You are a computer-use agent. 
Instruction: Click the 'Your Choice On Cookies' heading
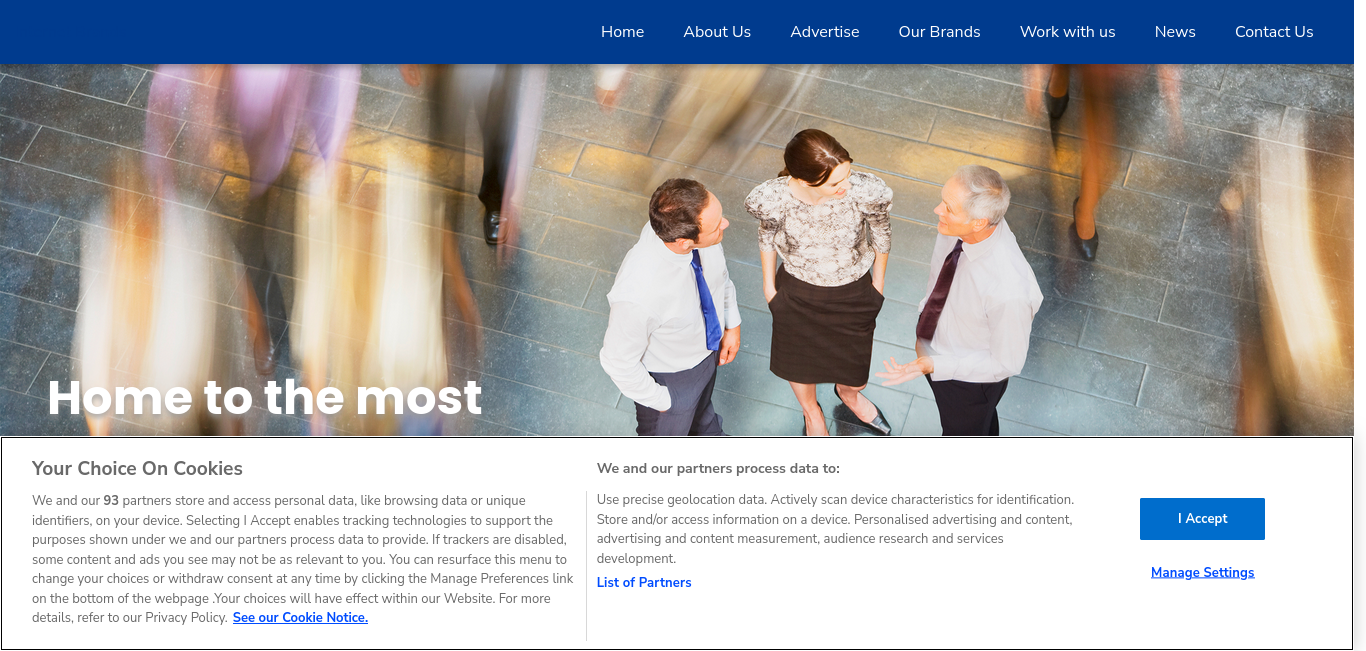[137, 469]
